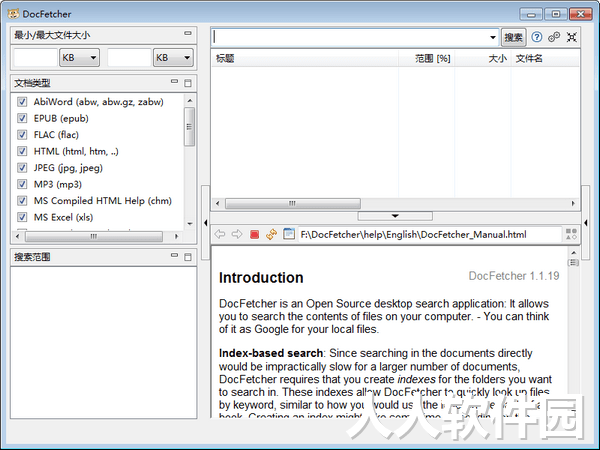Open the search history dropdown arrow
Screen dimensions: 600x450
tap(493, 37)
